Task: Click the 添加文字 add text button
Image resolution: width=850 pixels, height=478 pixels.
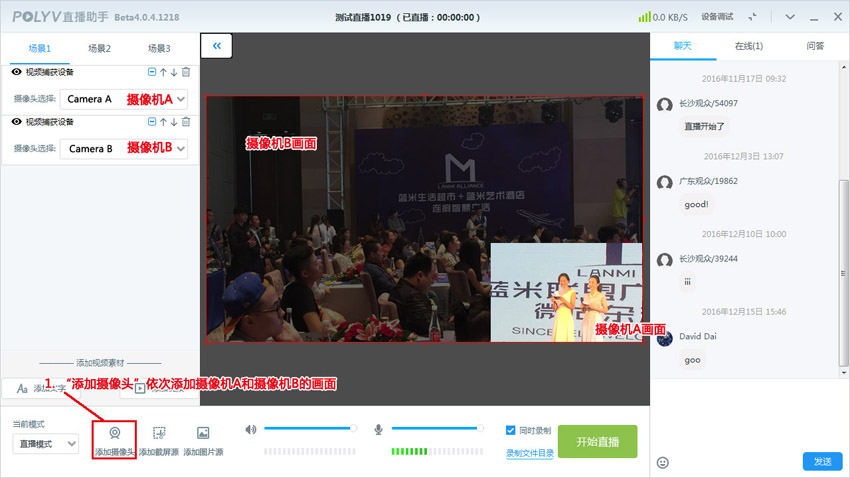Action: [41, 389]
